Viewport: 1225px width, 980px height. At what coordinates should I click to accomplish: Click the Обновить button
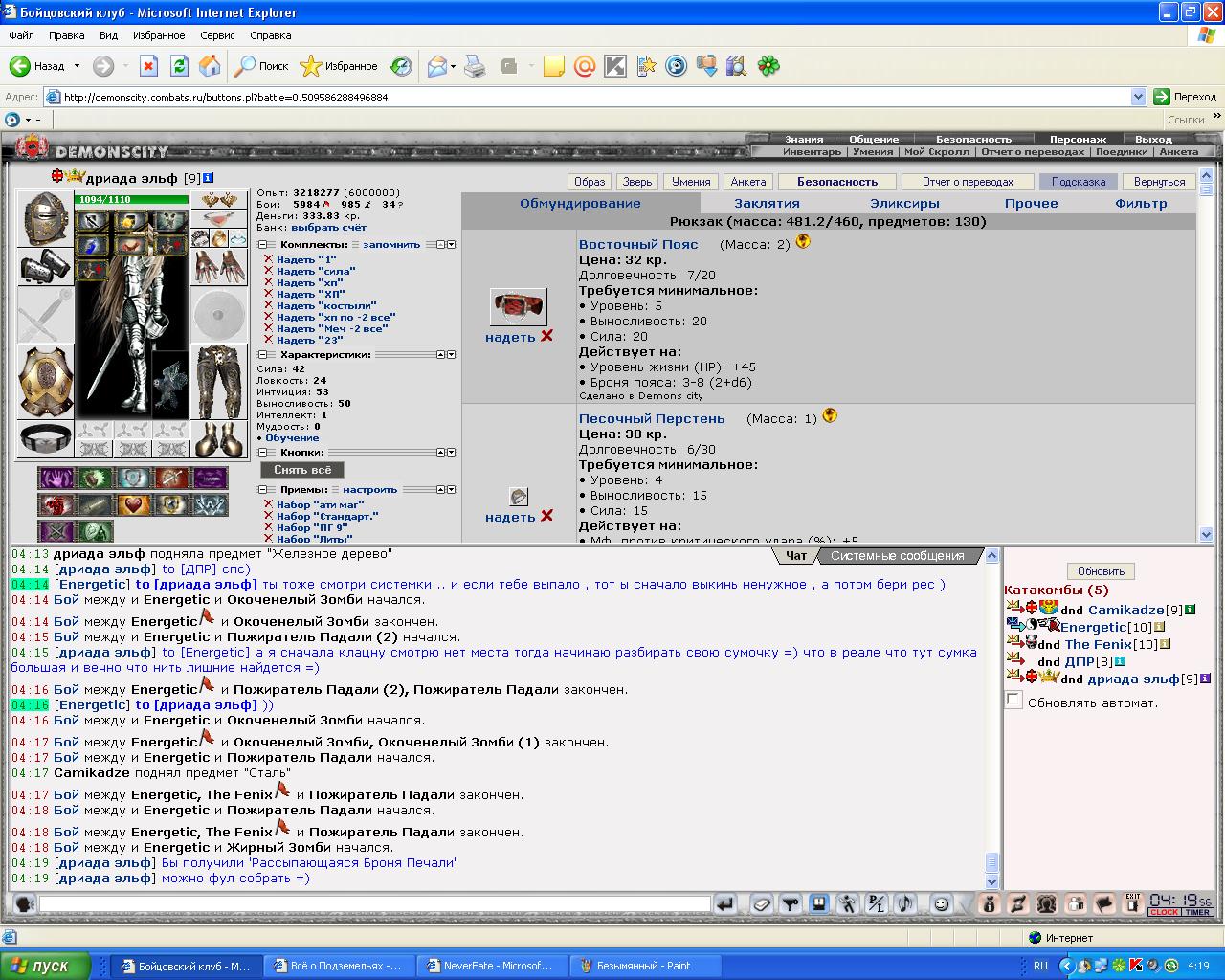click(1101, 571)
